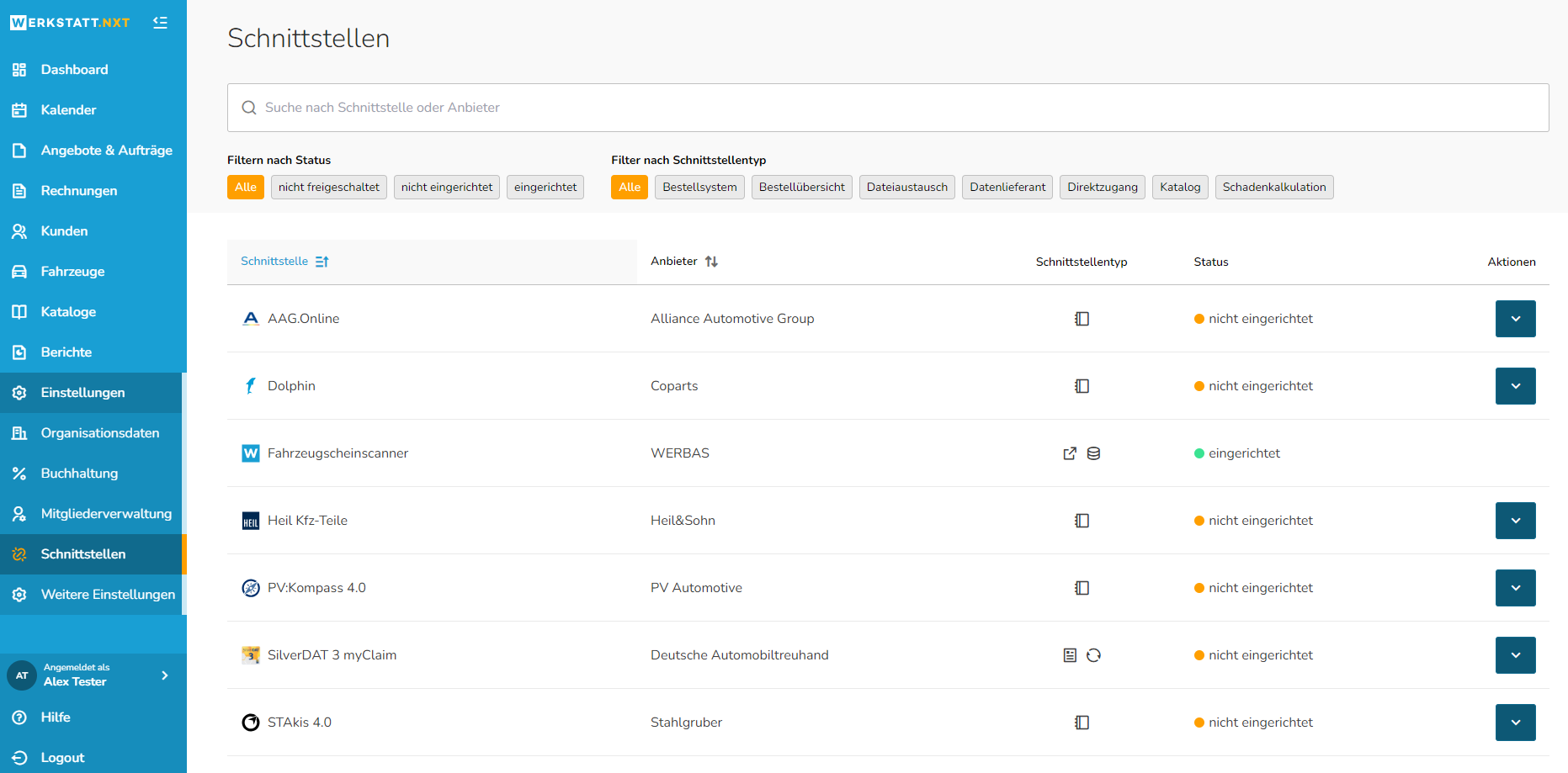Image resolution: width=1568 pixels, height=773 pixels.
Task: Click the Berichte report icon
Action: coord(19,352)
